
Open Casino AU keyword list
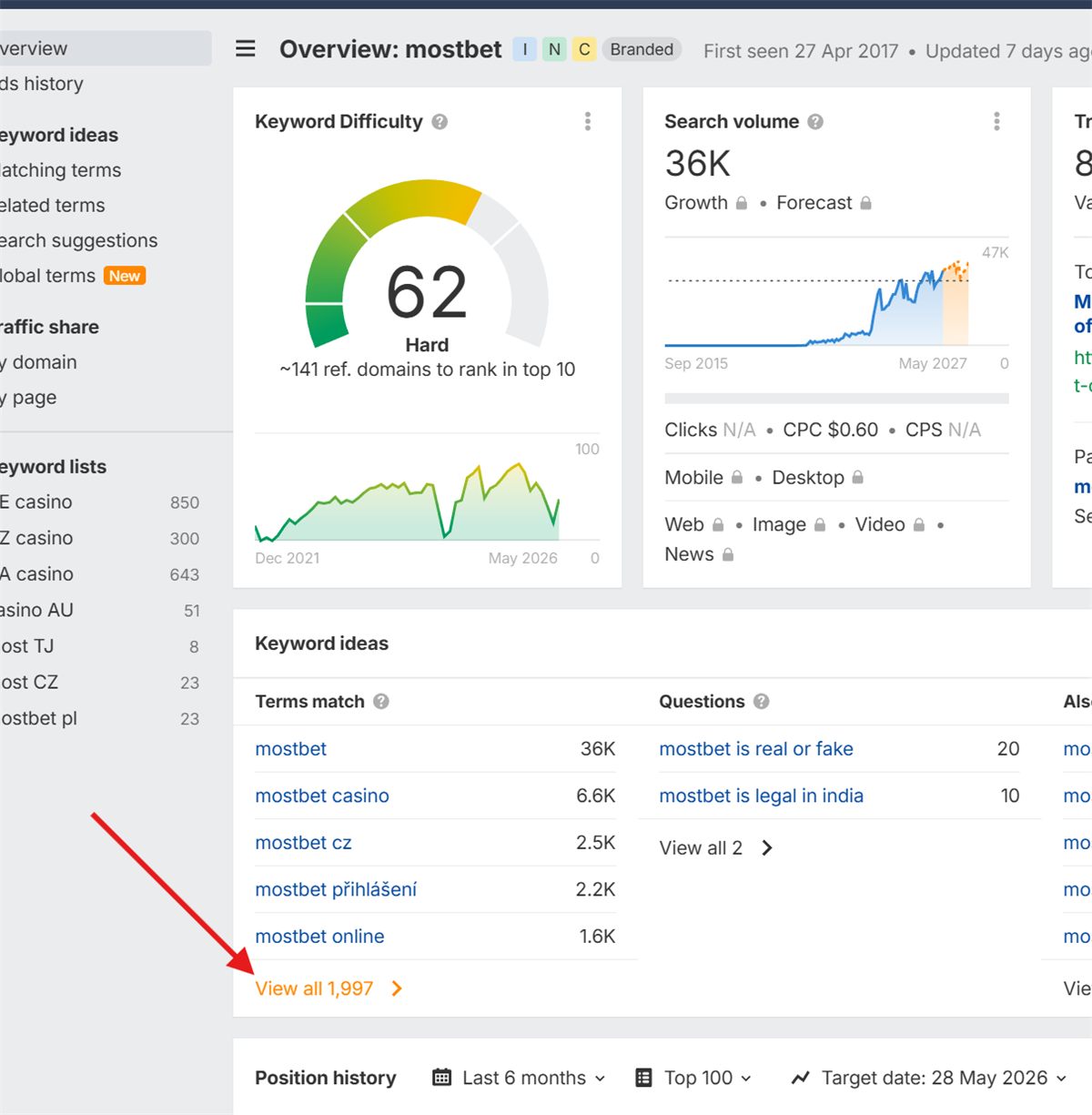point(100,610)
